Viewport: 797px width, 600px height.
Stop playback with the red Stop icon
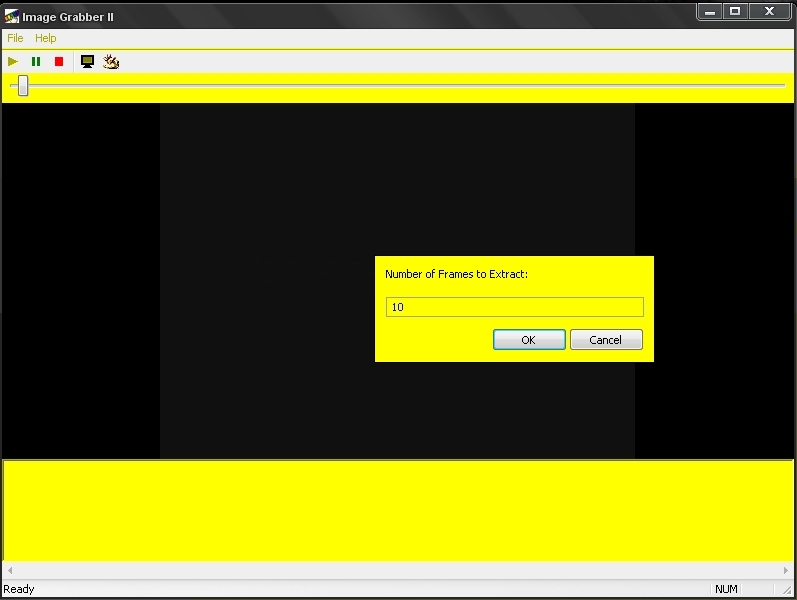(x=59, y=62)
